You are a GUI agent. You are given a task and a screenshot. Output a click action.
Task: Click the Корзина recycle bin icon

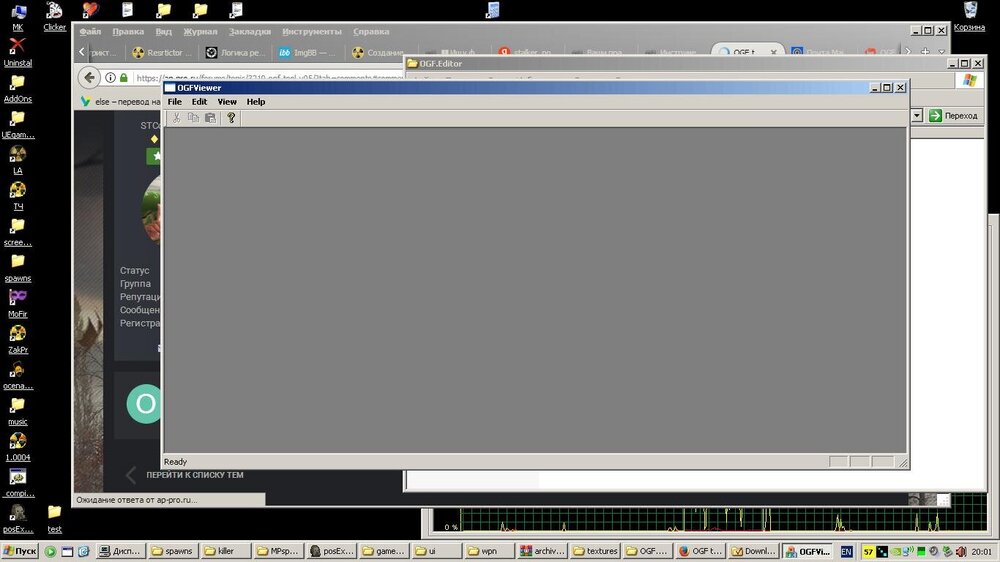click(x=969, y=12)
